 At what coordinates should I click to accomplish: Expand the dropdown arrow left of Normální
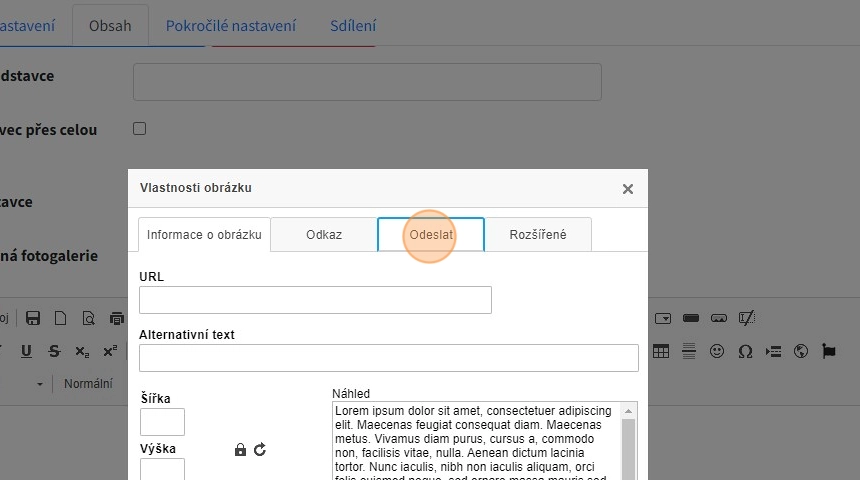tap(41, 384)
